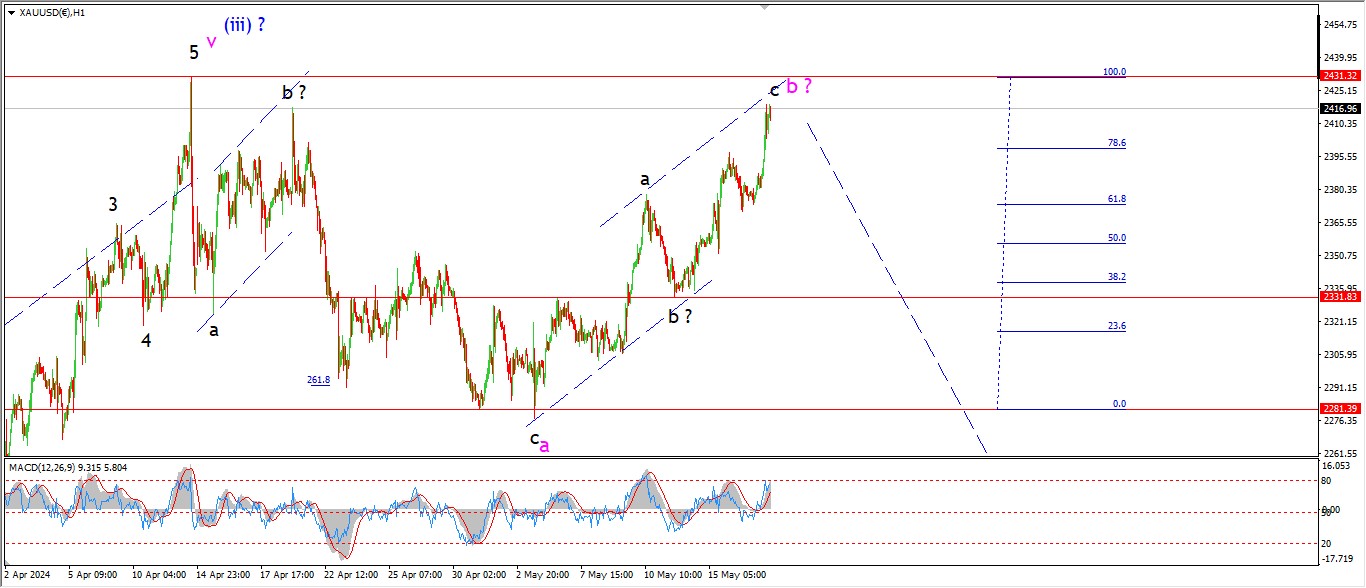Select the Fibonacci 38.2 level label

coord(1116,277)
